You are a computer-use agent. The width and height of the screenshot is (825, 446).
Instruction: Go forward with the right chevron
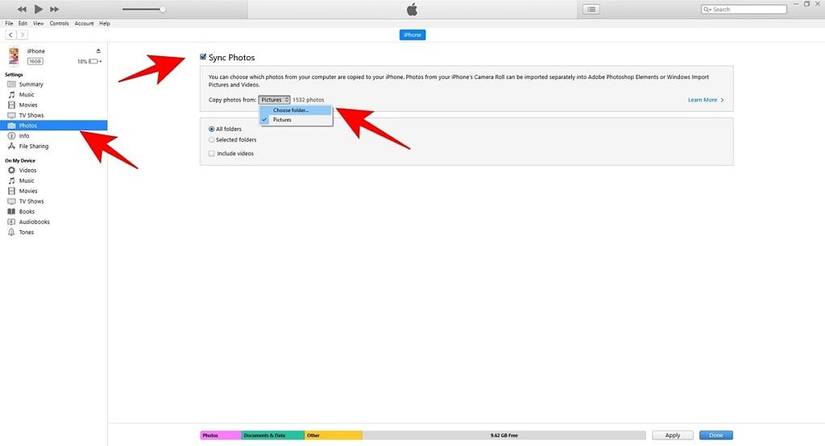pos(22,35)
